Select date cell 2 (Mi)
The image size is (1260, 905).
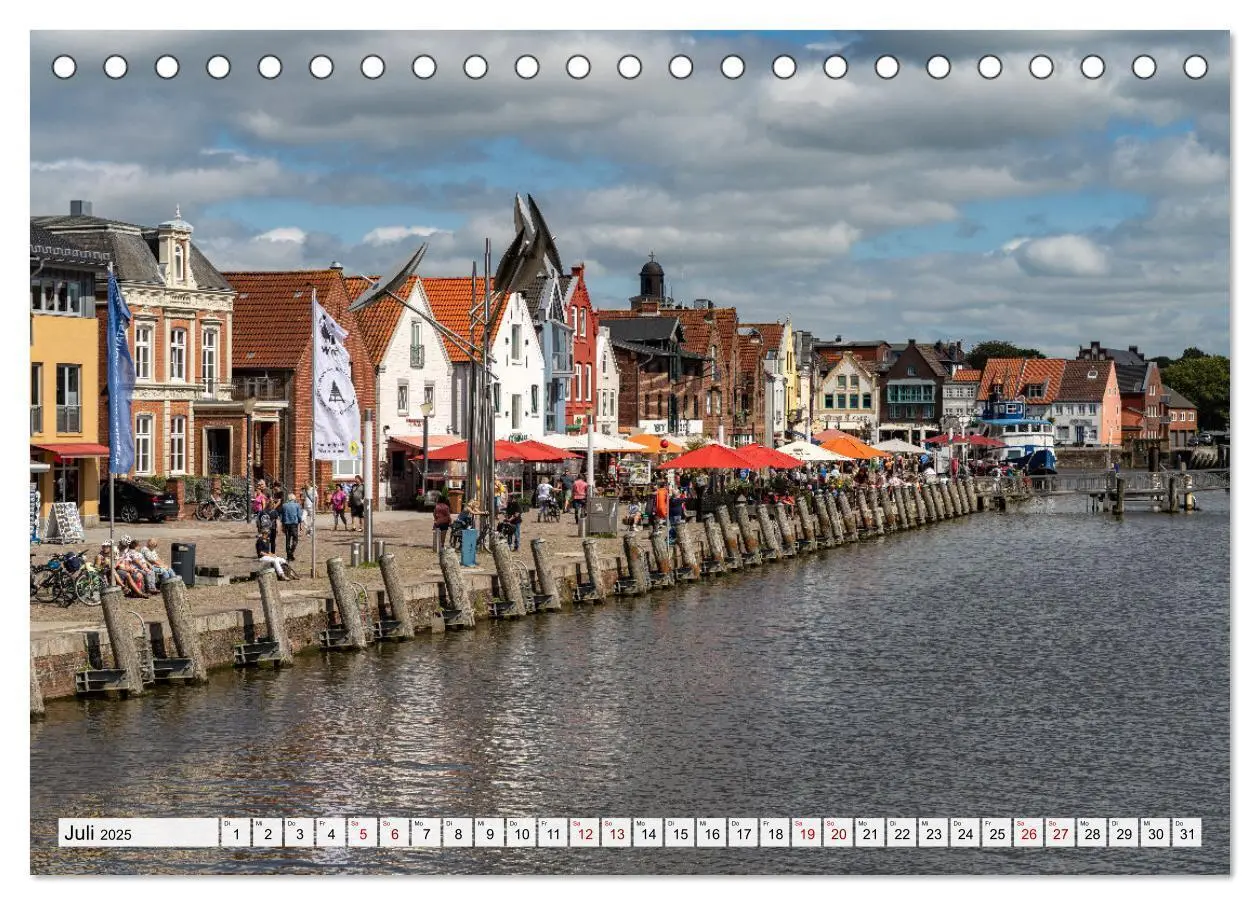point(267,833)
